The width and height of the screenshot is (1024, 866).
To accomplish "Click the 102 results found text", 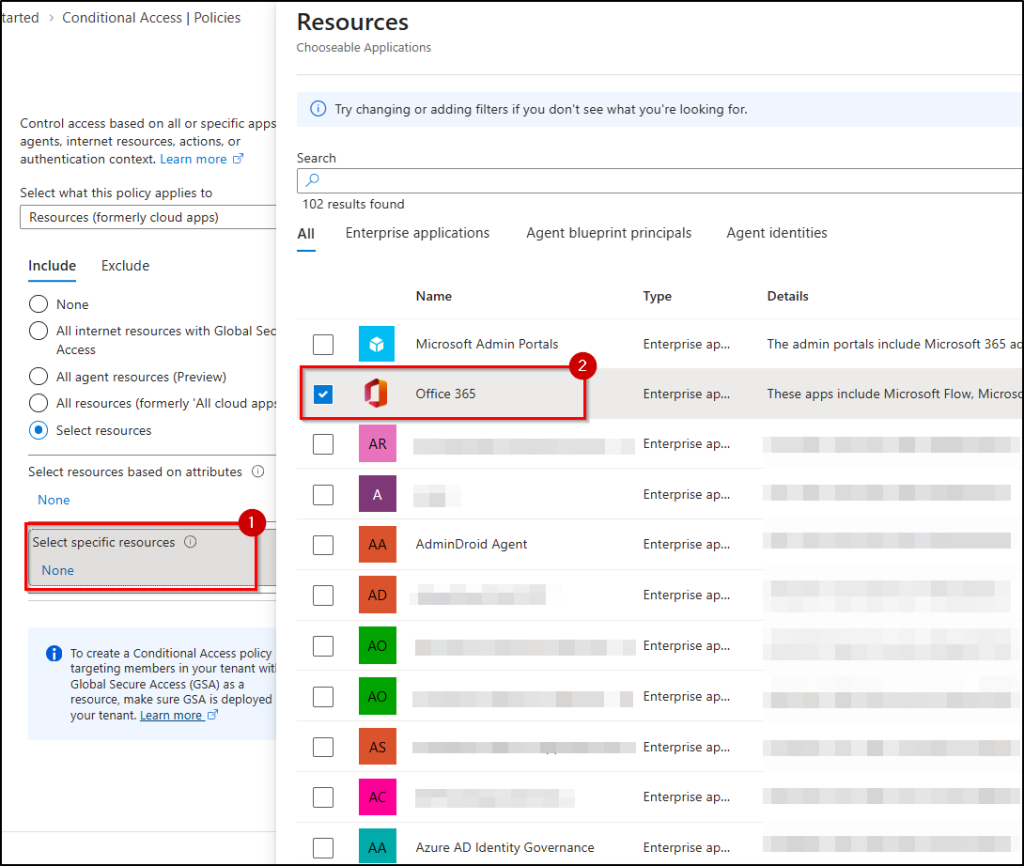I will coord(353,204).
